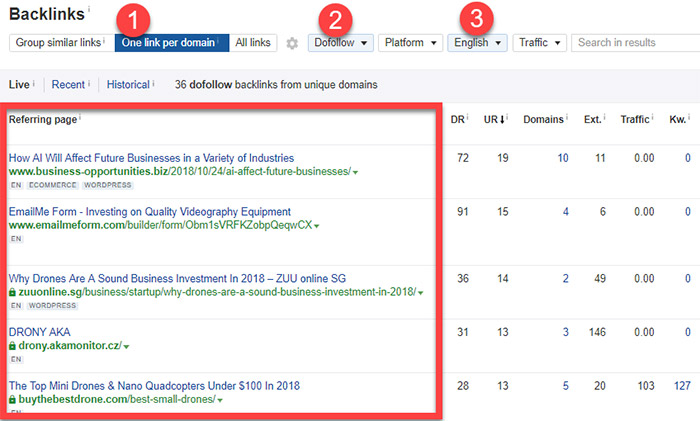Expand URL menu arrow for zuuonline.sg
This screenshot has height=421, width=700.
(421, 293)
